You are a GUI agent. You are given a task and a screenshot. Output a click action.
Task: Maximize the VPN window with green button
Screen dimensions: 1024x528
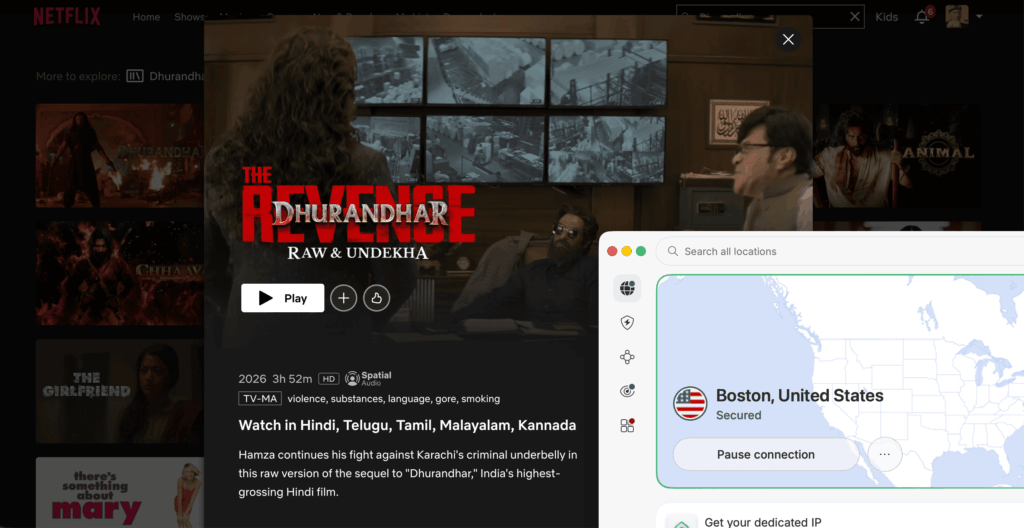tap(641, 252)
